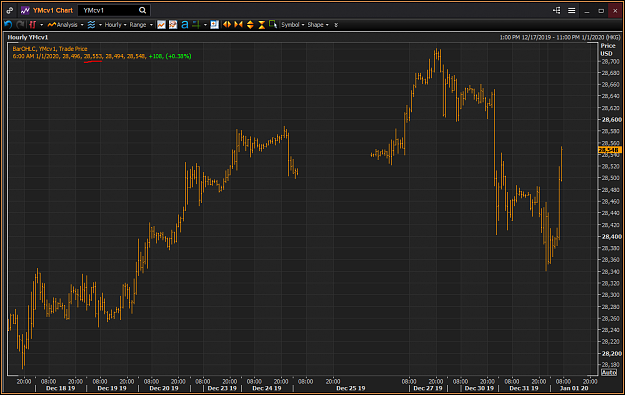
Task: Click the link chain icon in title bar
Action: click(10, 10)
